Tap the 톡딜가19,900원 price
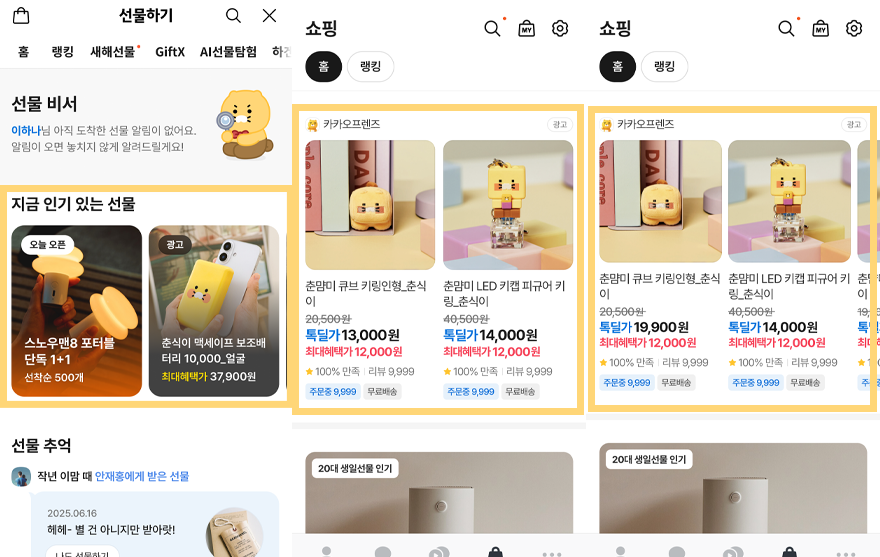880x557 pixels. [644, 327]
